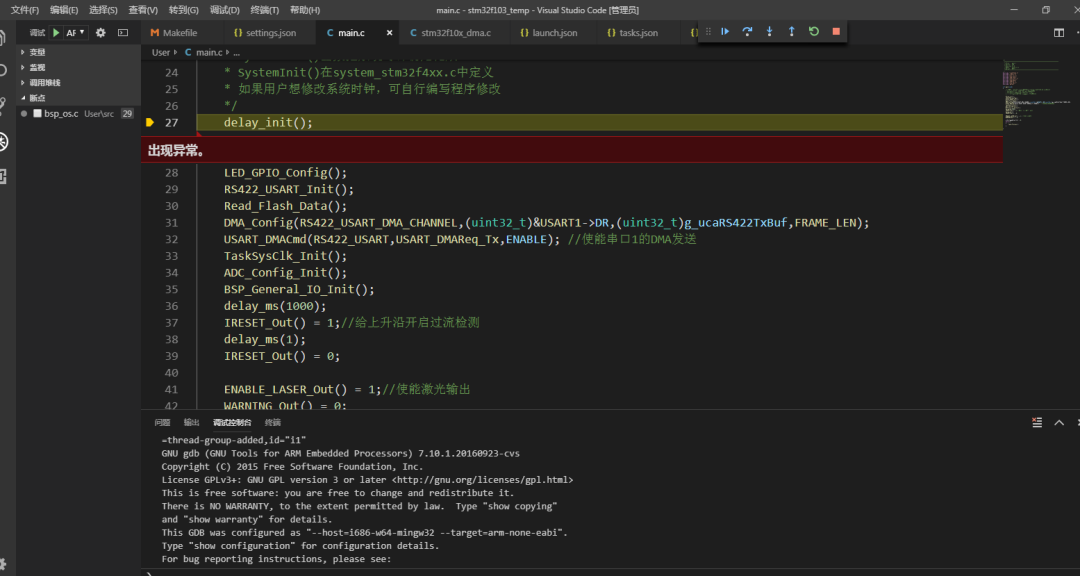Open launch.json via the settings gear
1080x576 pixels.
click(x=102, y=32)
